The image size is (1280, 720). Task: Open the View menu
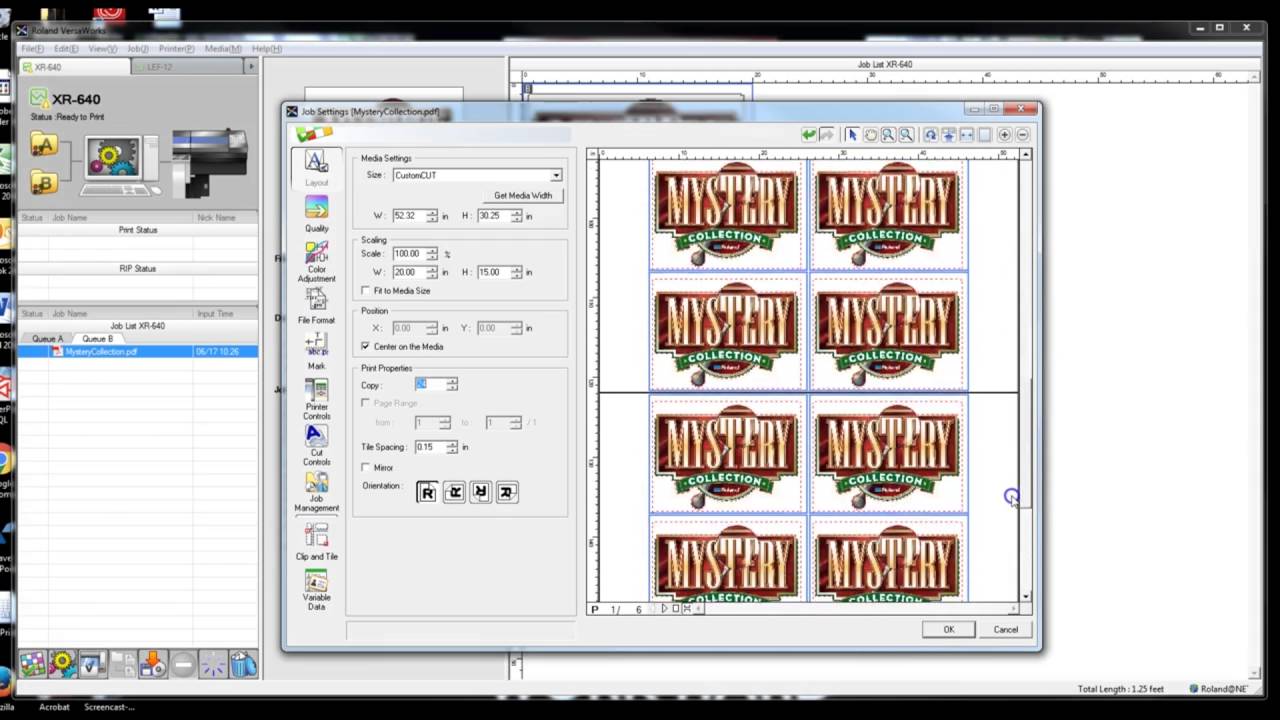point(102,48)
